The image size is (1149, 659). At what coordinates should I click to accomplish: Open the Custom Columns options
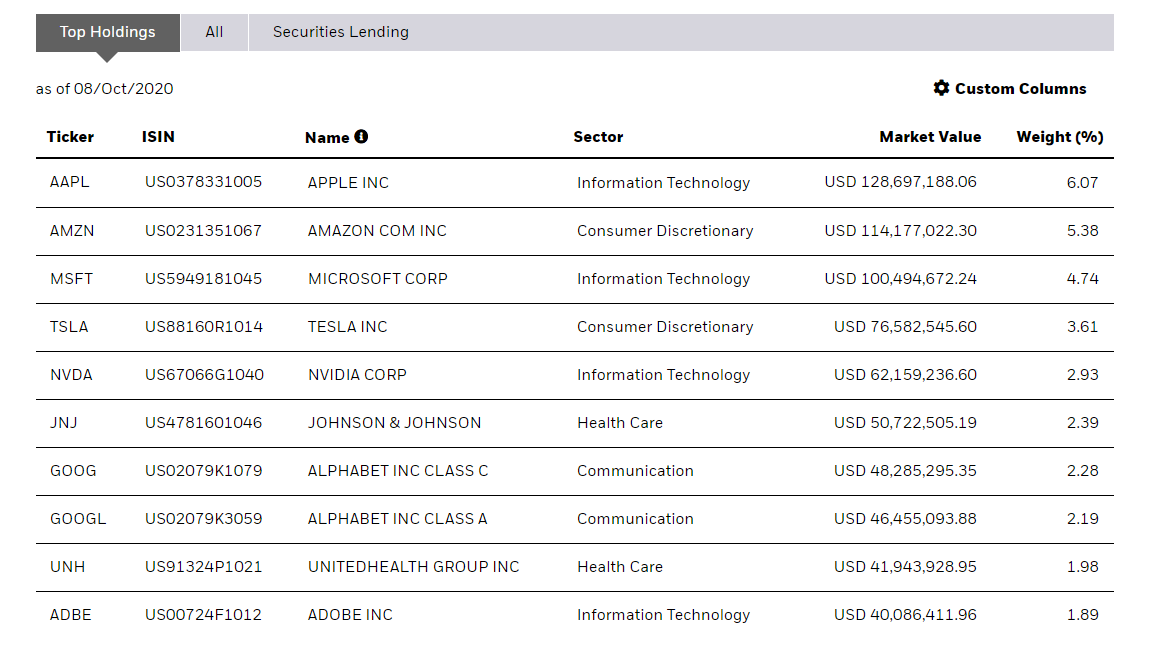1019,89
